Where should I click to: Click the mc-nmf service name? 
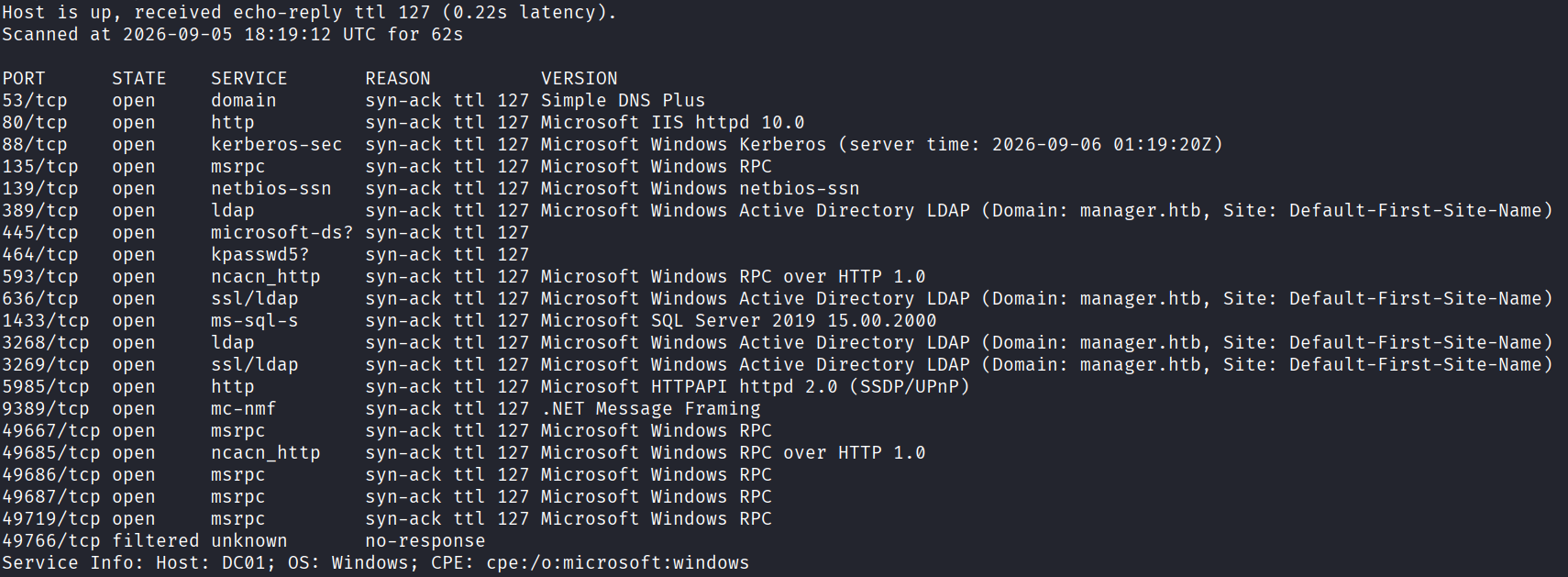pyautogui.click(x=244, y=408)
